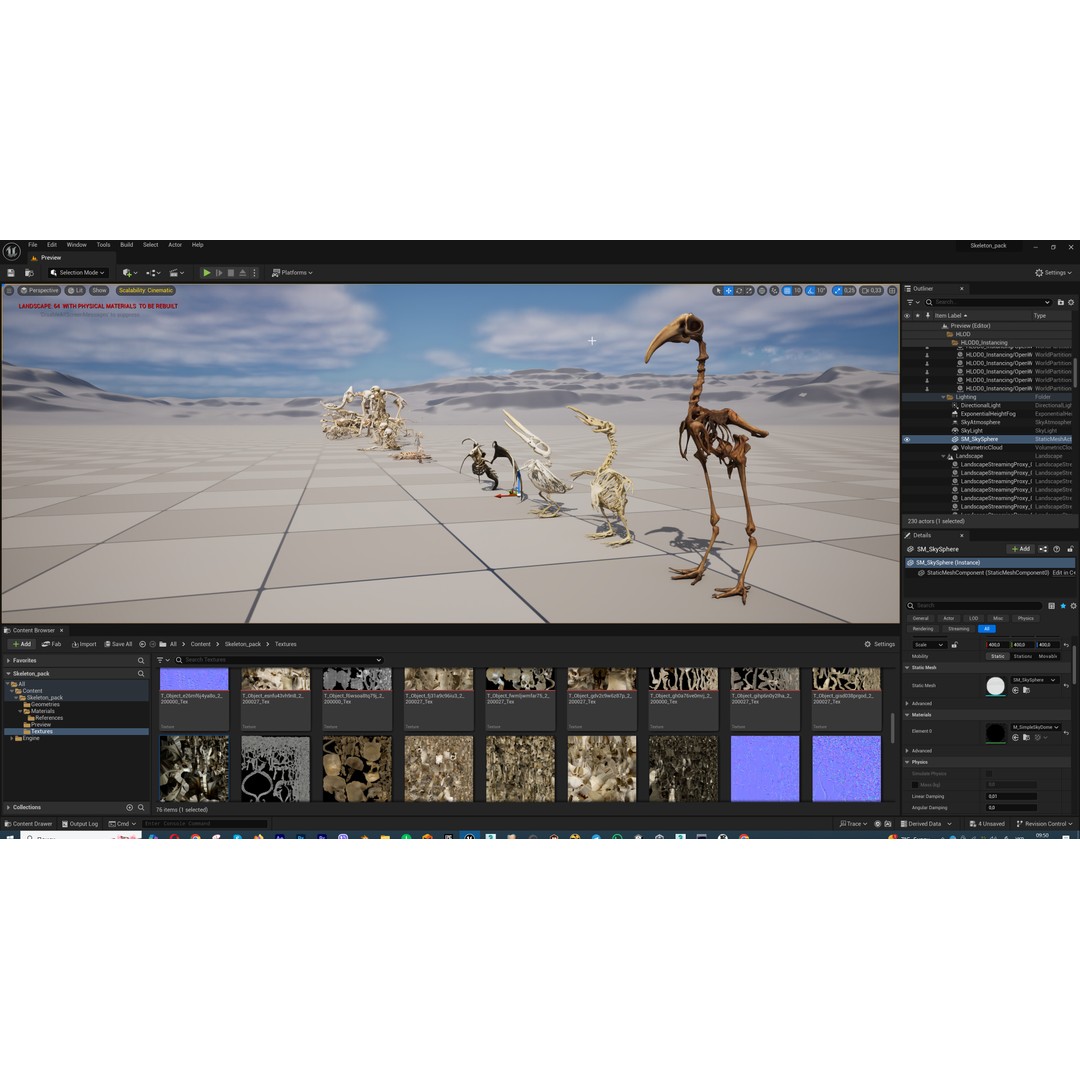Toggle the Scale lock ratio icon
The height and width of the screenshot is (1080, 1080).
coord(955,645)
